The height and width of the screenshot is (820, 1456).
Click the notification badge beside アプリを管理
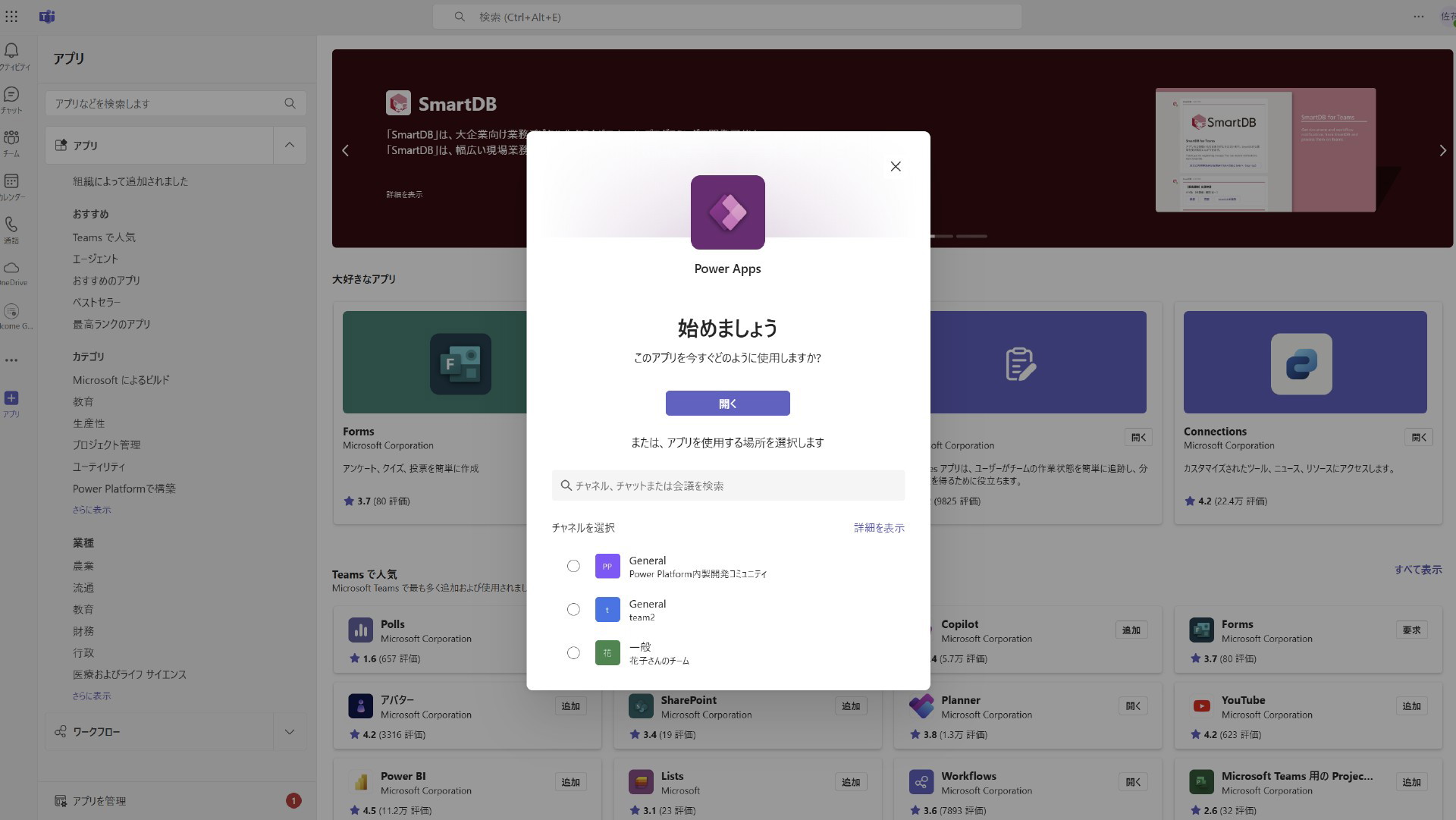click(293, 800)
